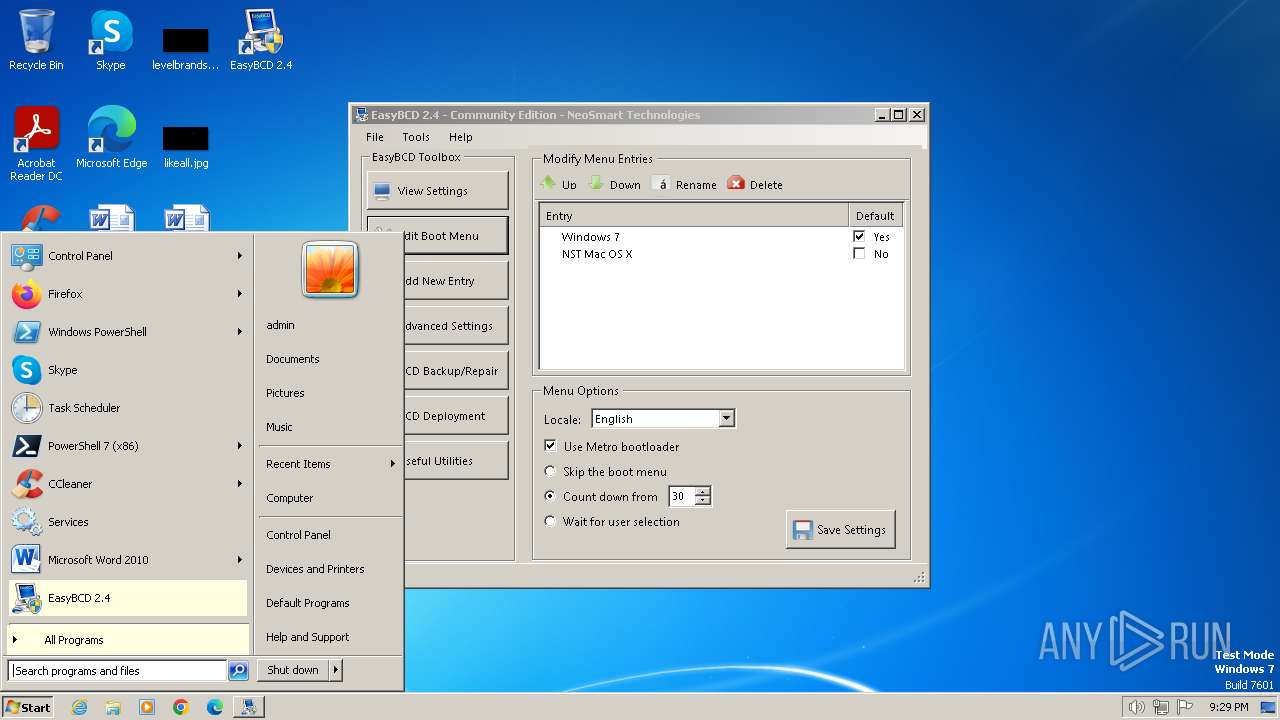Launch Firefox from Start menu
The image size is (1280, 720).
[127, 294]
